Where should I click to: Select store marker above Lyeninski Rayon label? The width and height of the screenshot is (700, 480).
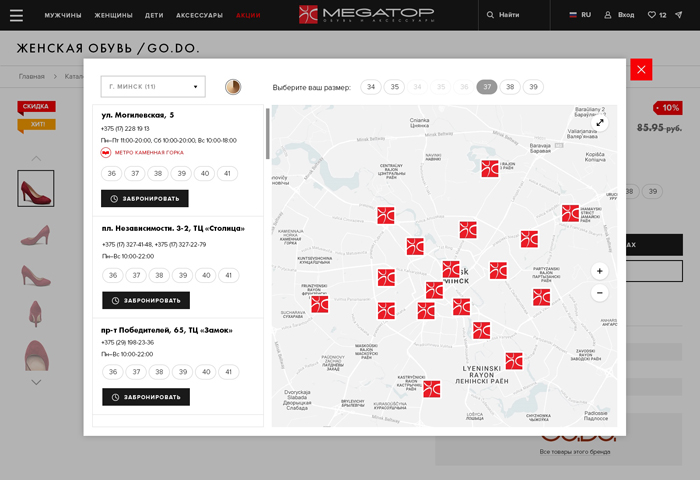pos(514,361)
